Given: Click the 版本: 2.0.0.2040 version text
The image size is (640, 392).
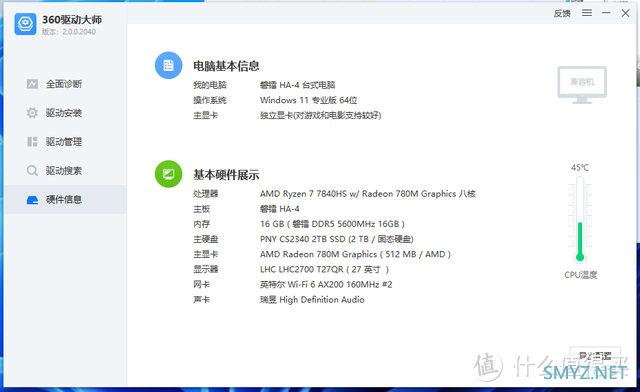Looking at the screenshot, I should (x=69, y=32).
